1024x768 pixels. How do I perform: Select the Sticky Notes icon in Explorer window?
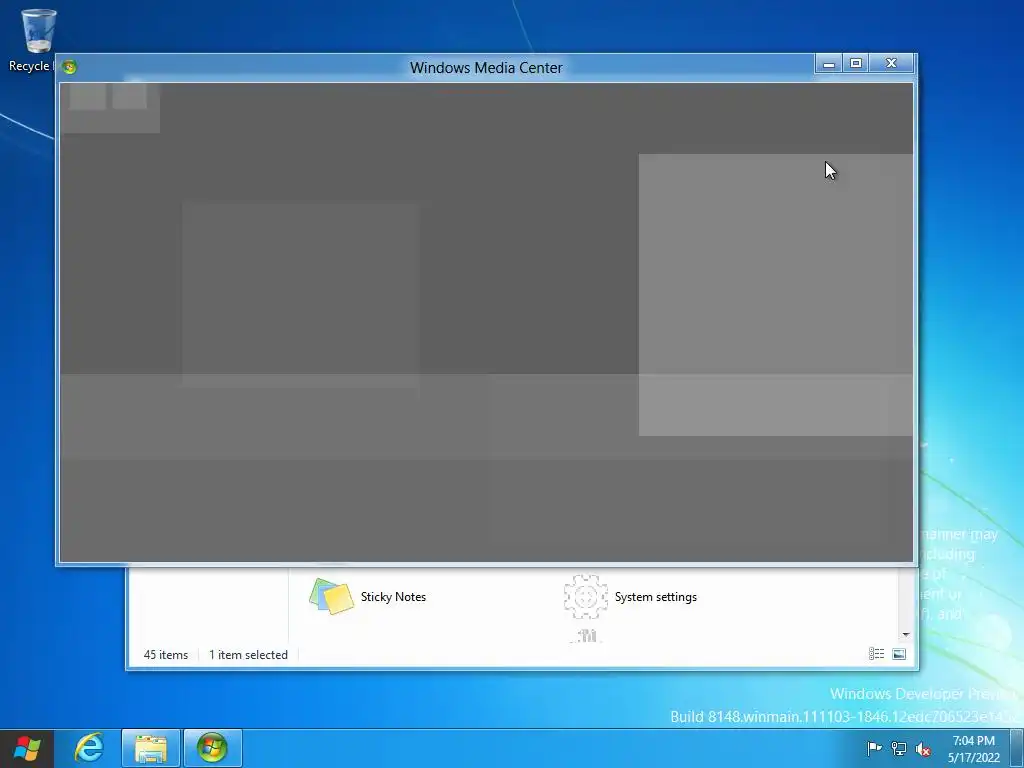[x=332, y=596]
